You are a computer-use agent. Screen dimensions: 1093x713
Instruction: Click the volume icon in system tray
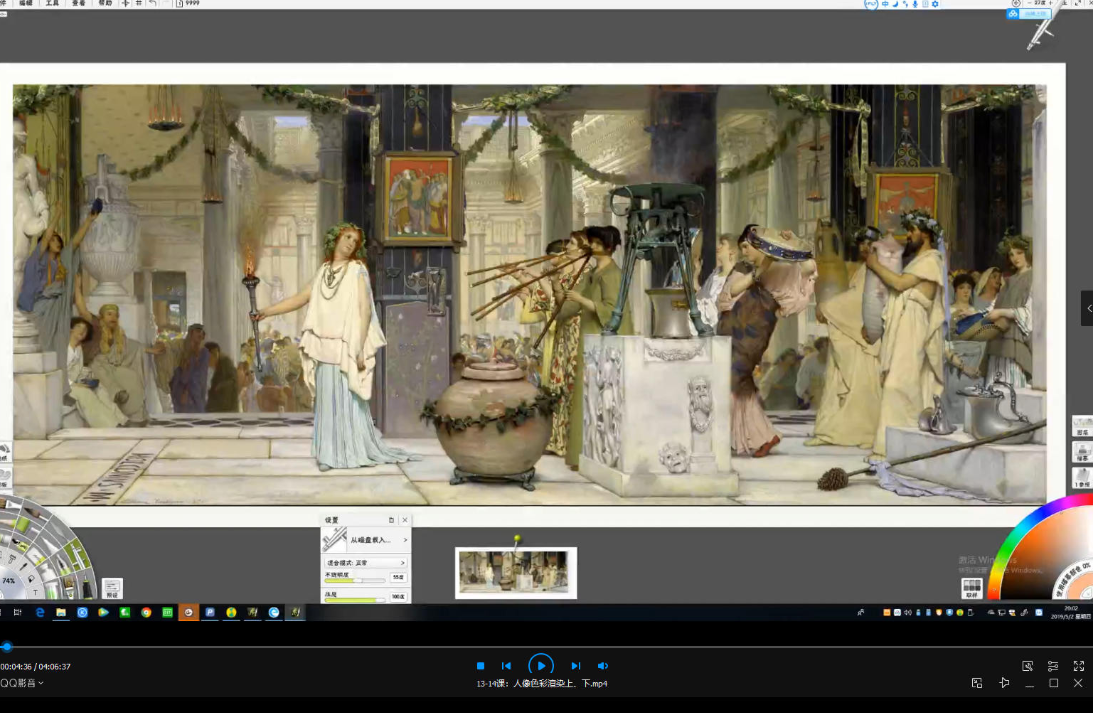(908, 613)
